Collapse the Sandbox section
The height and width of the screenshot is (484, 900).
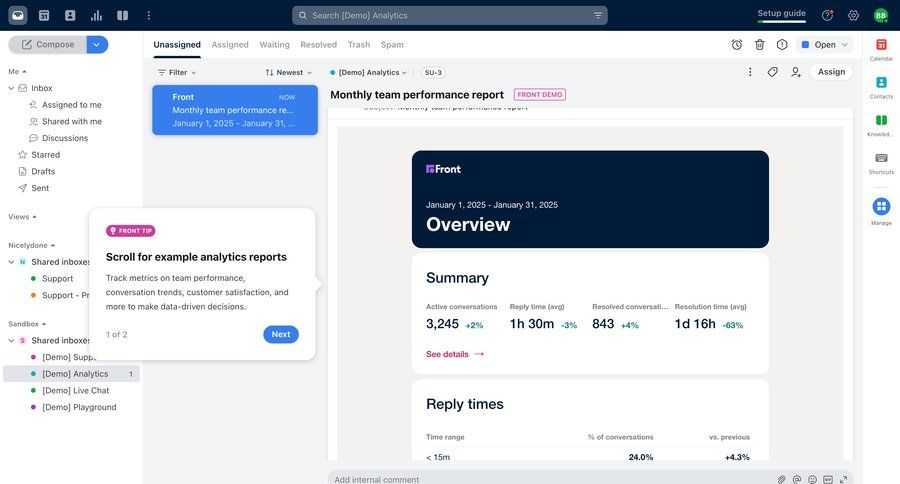pos(27,324)
